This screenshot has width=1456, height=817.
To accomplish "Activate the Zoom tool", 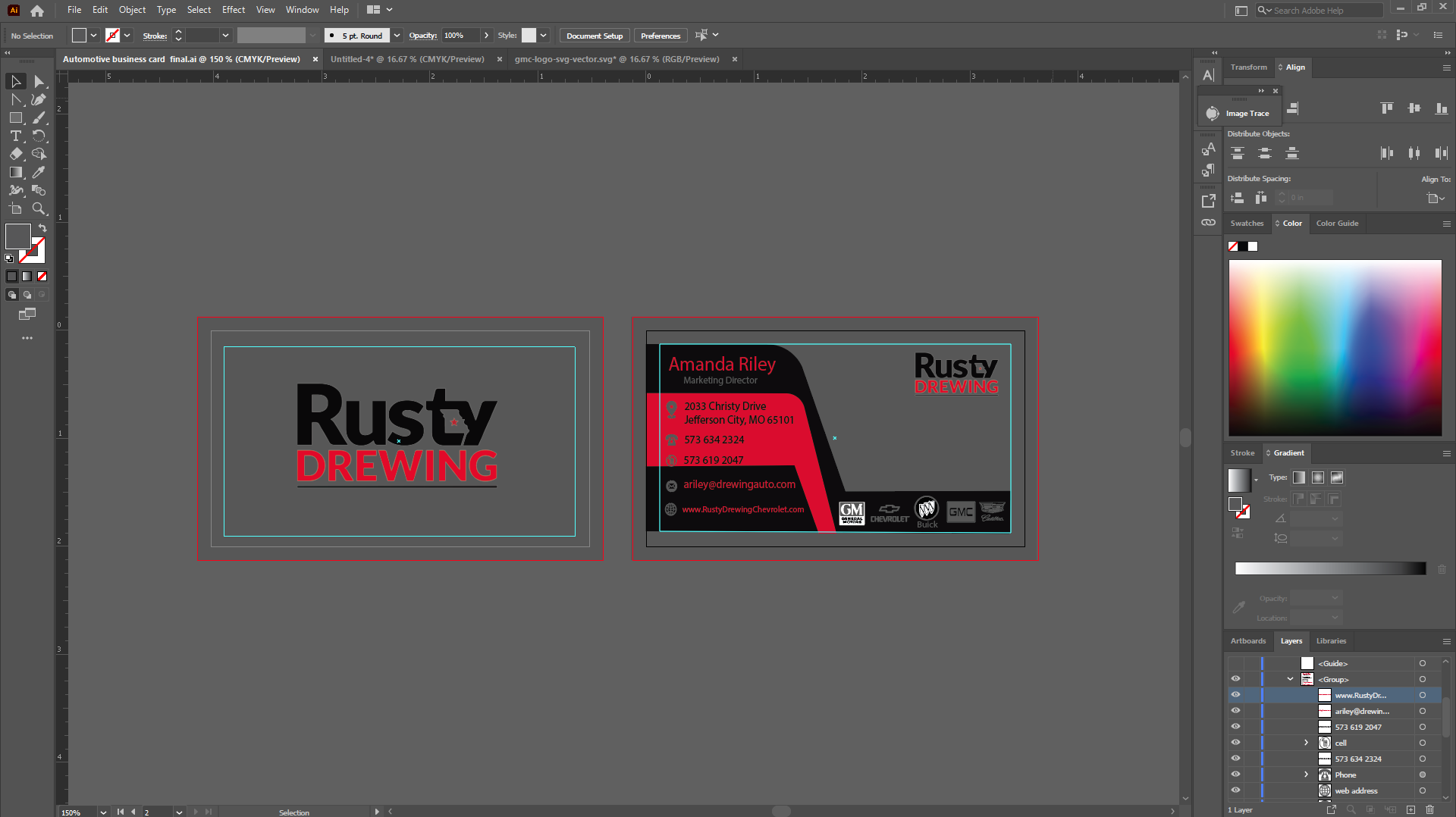I will coord(39,208).
